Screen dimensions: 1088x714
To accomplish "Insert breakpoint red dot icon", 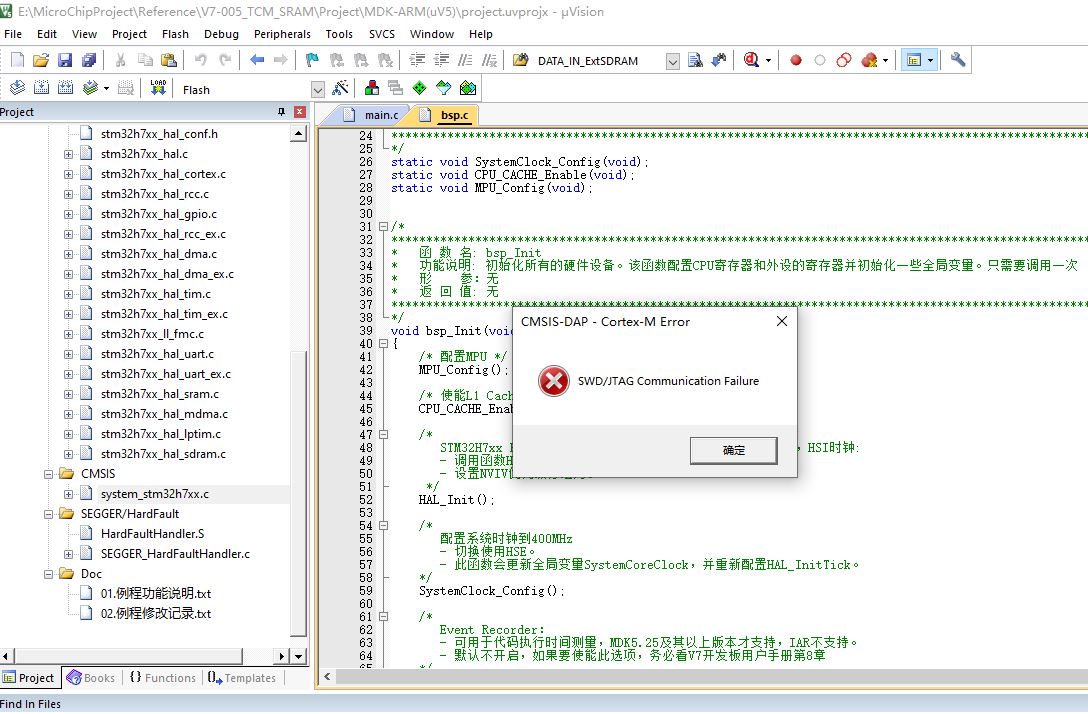I will [x=796, y=60].
